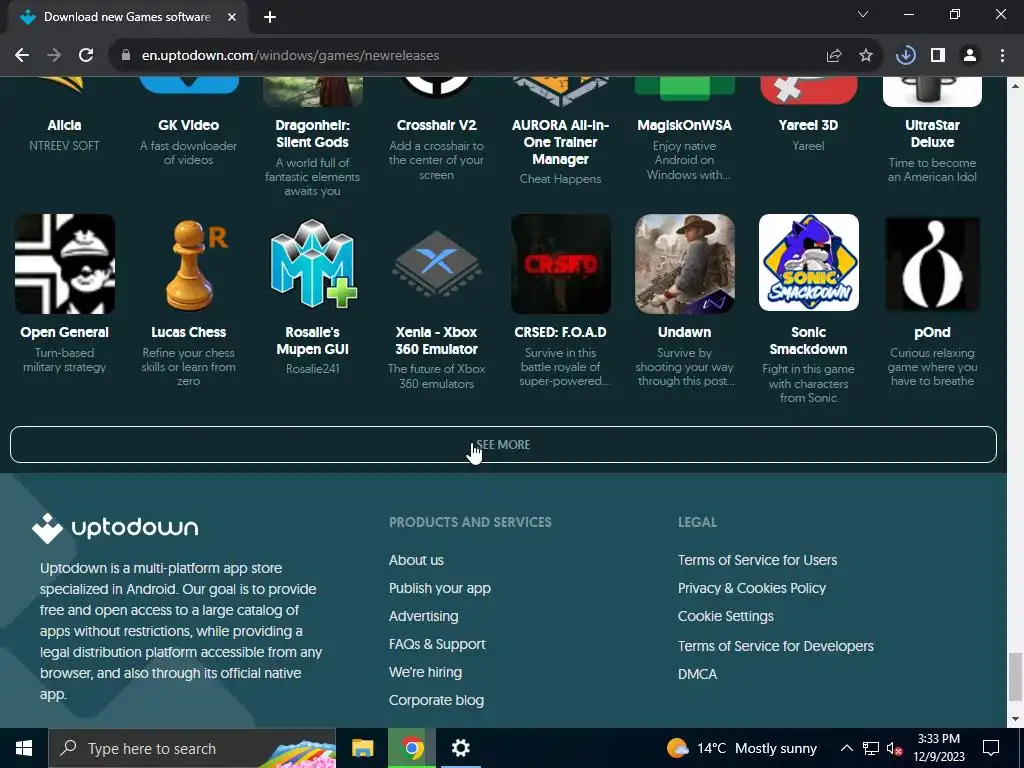1024x768 pixels.
Task: Open Settings from the taskbar
Action: [x=461, y=748]
